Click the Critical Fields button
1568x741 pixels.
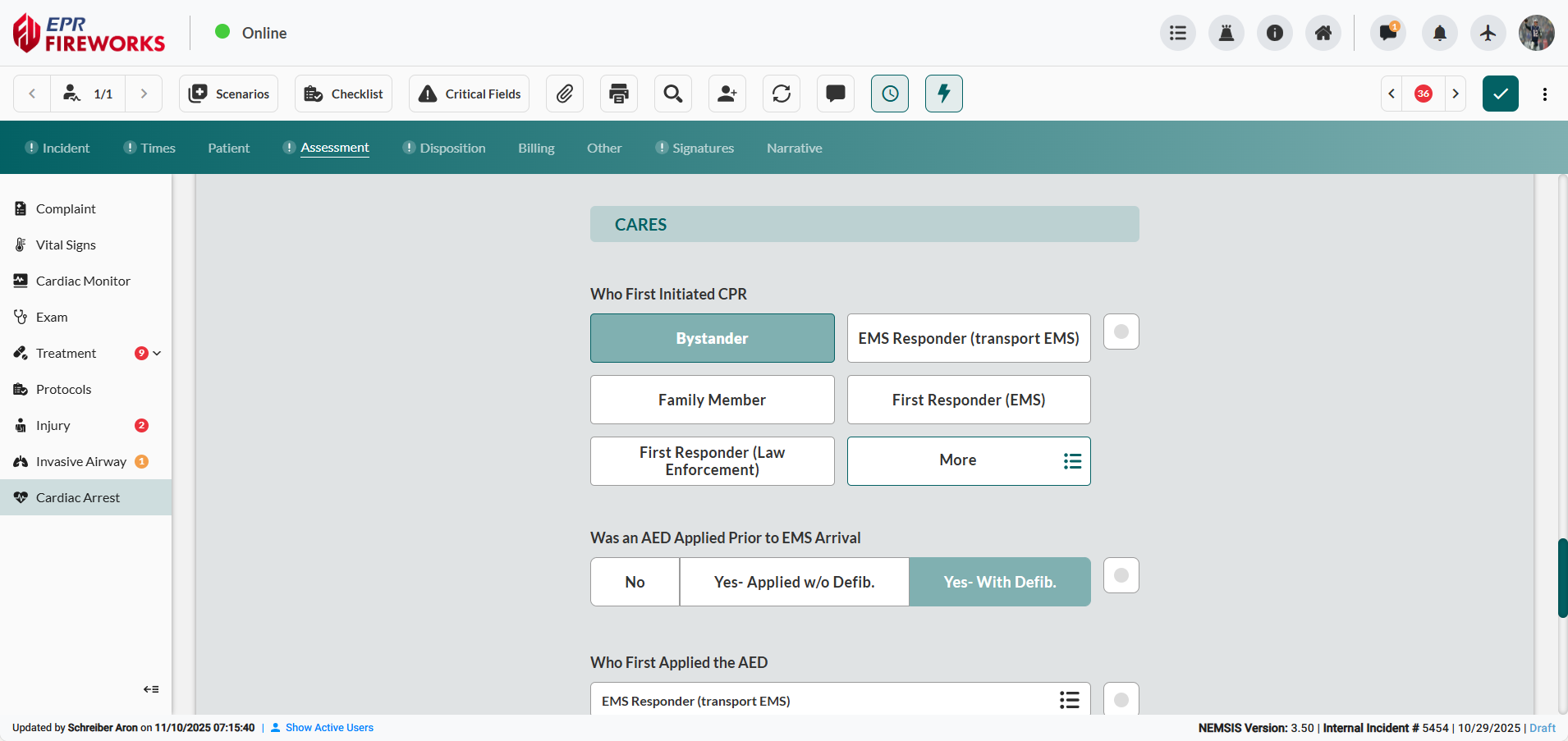(x=469, y=94)
